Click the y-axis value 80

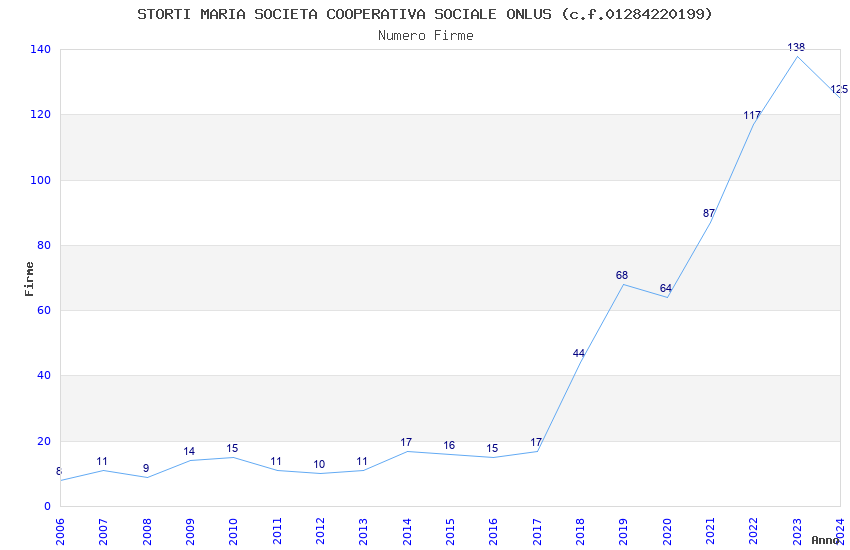(44, 245)
